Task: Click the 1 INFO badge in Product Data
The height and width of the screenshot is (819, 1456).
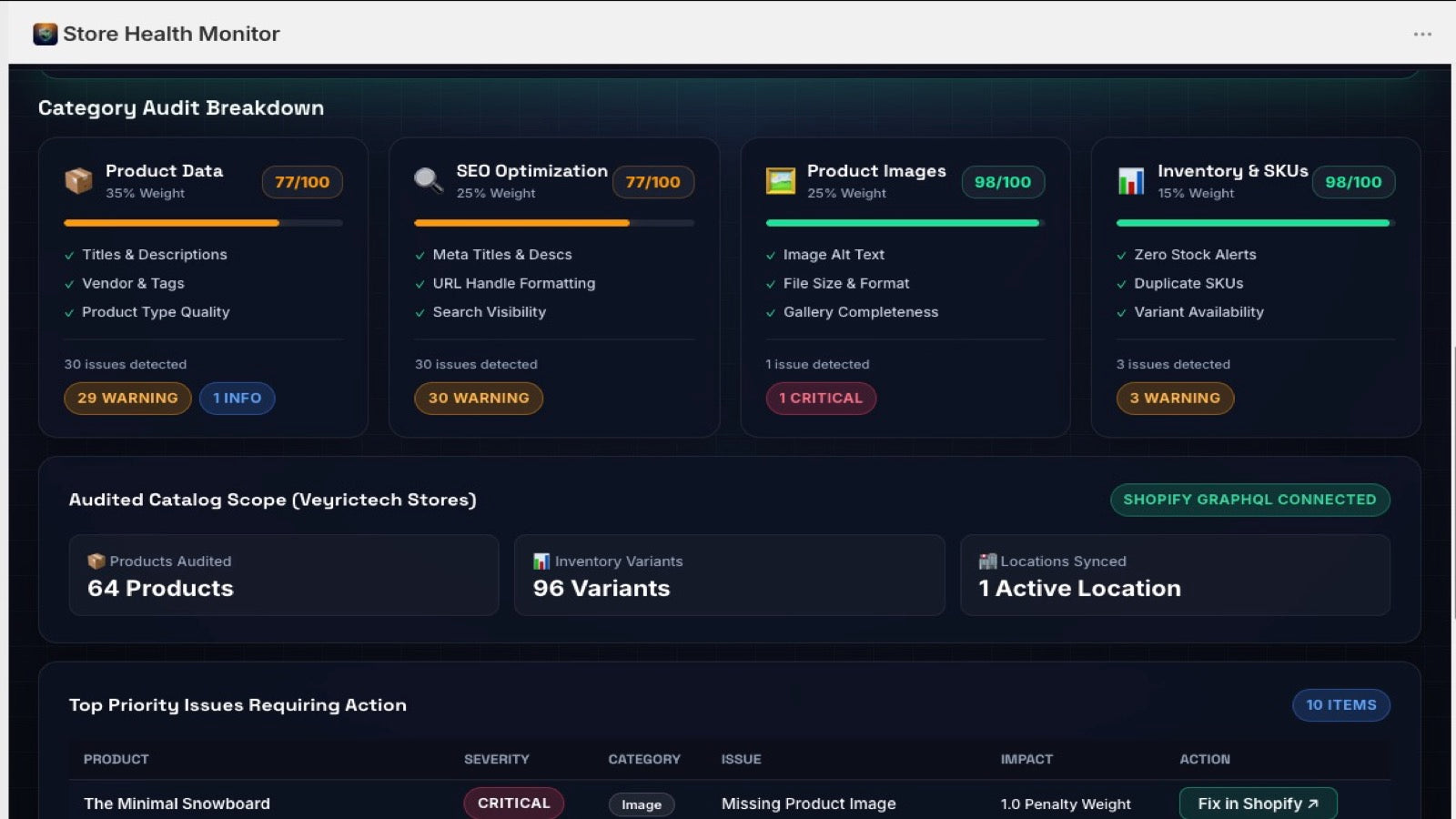Action: 237,398
